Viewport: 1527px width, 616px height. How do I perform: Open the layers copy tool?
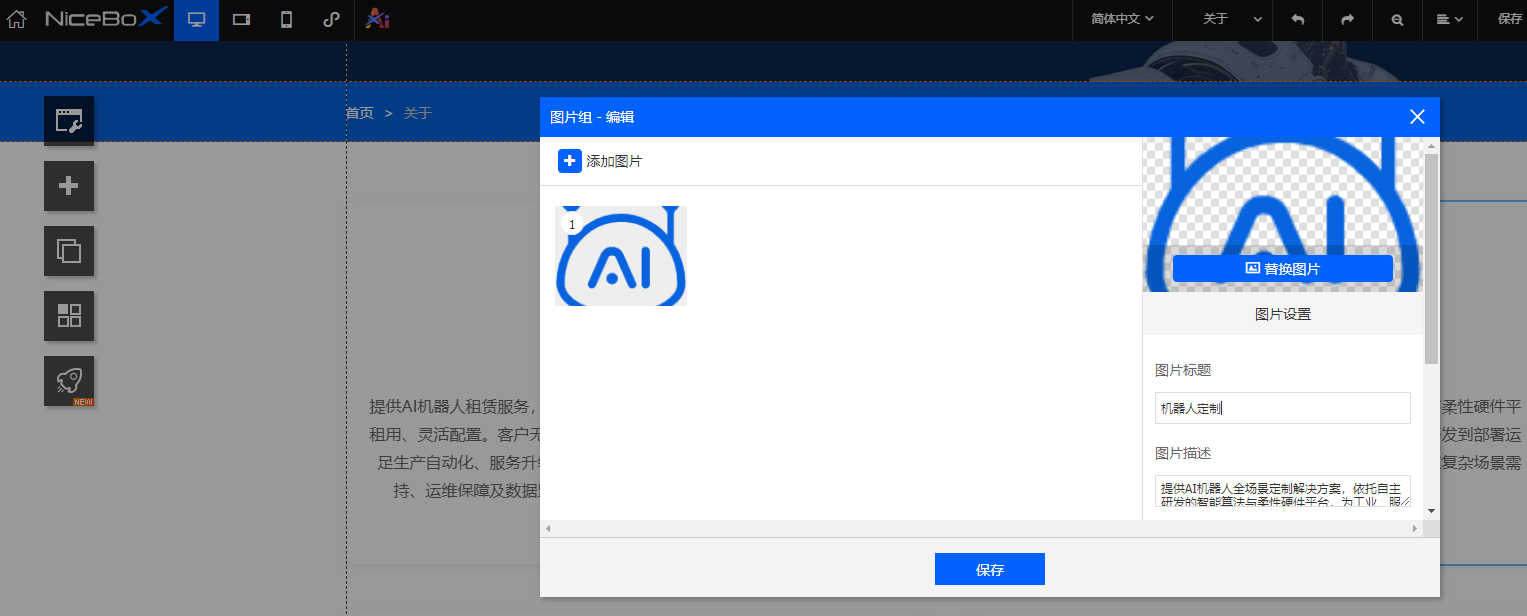pyautogui.click(x=69, y=251)
